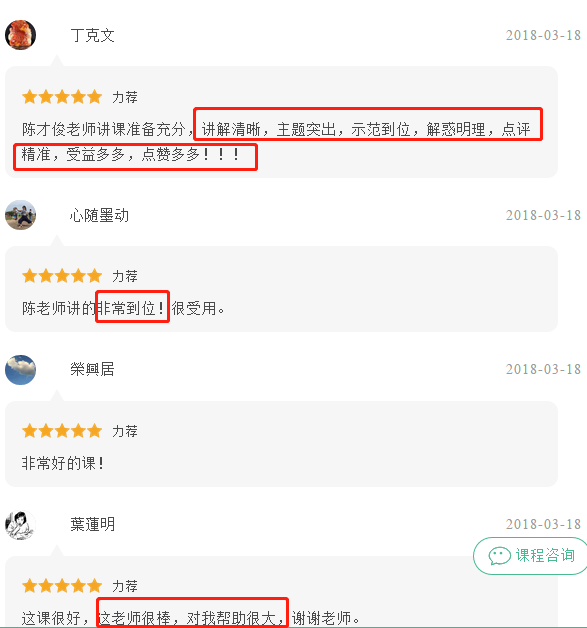Select username 榮興居
587x628 pixels.
[x=92, y=369]
